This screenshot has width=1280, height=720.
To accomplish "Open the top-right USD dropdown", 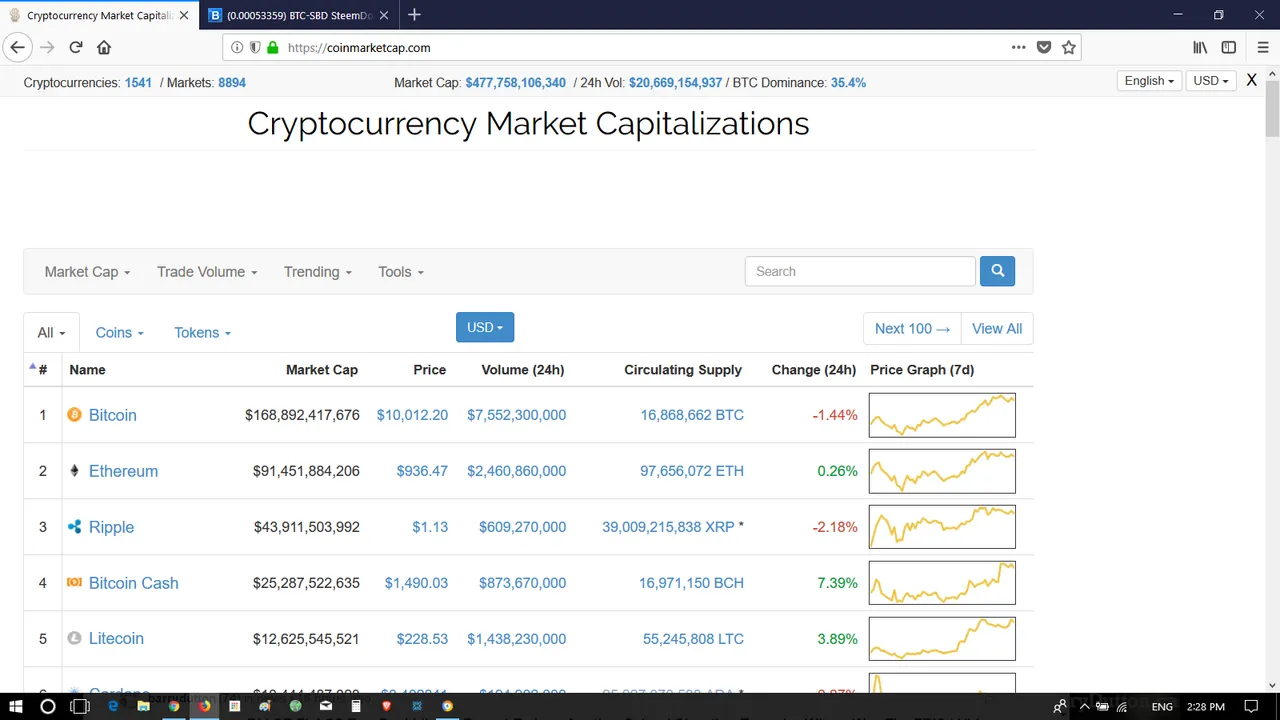I will [1211, 81].
